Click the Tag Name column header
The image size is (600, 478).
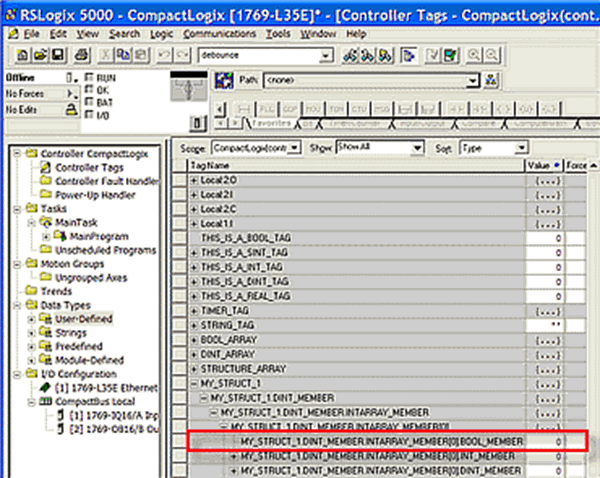356,166
